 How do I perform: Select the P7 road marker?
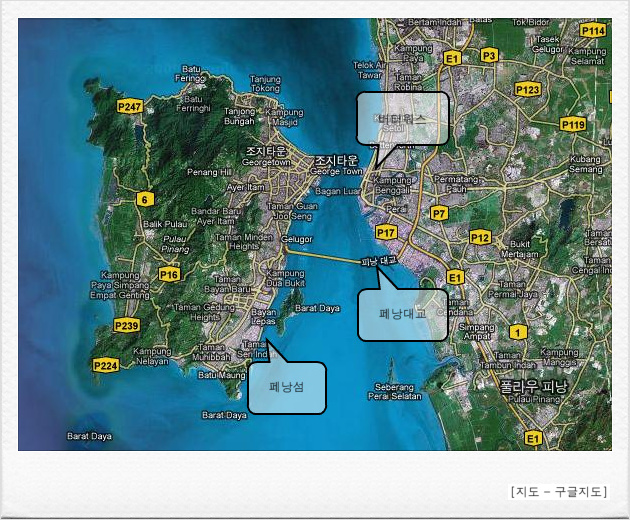coord(439,213)
